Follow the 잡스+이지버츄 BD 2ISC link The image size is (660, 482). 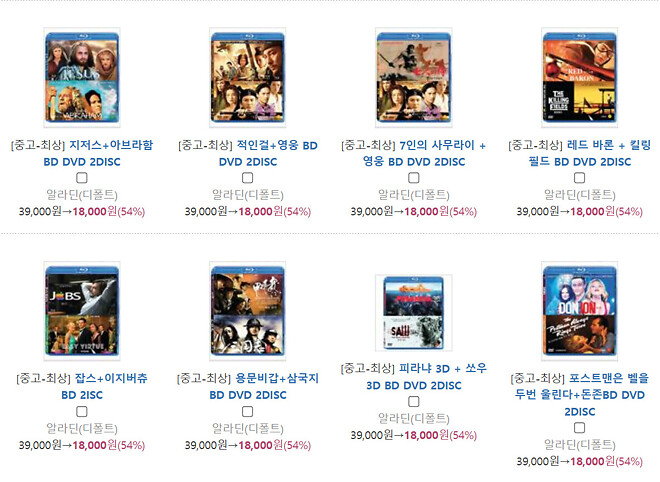coord(104,386)
